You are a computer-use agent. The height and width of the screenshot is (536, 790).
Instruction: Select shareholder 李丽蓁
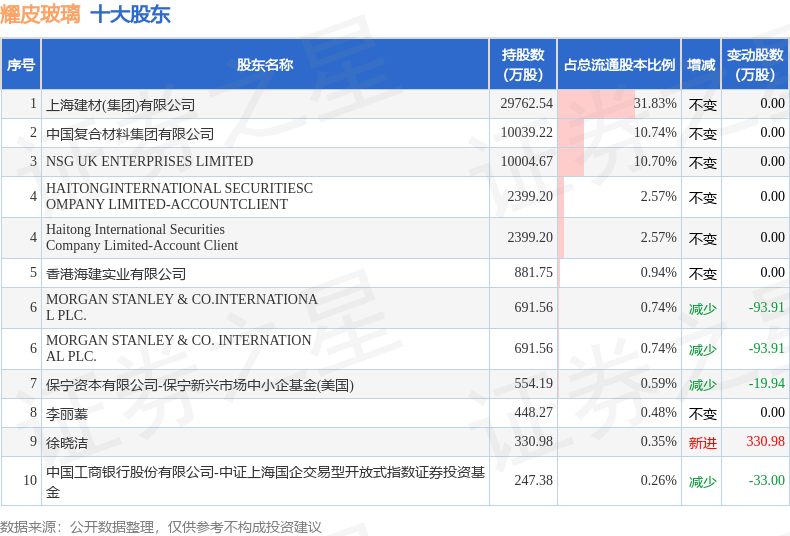67,414
